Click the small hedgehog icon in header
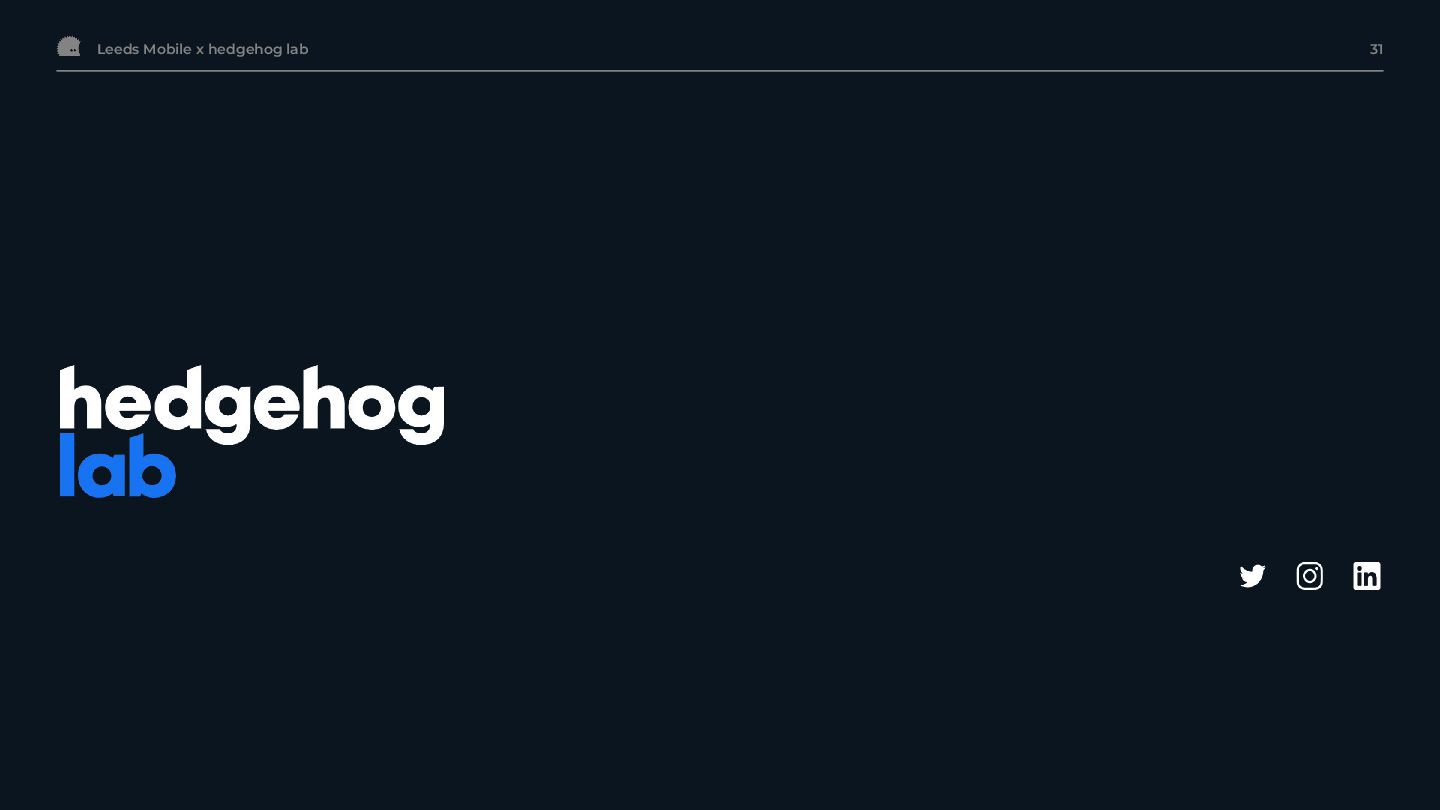This screenshot has height=810, width=1440. (69, 46)
